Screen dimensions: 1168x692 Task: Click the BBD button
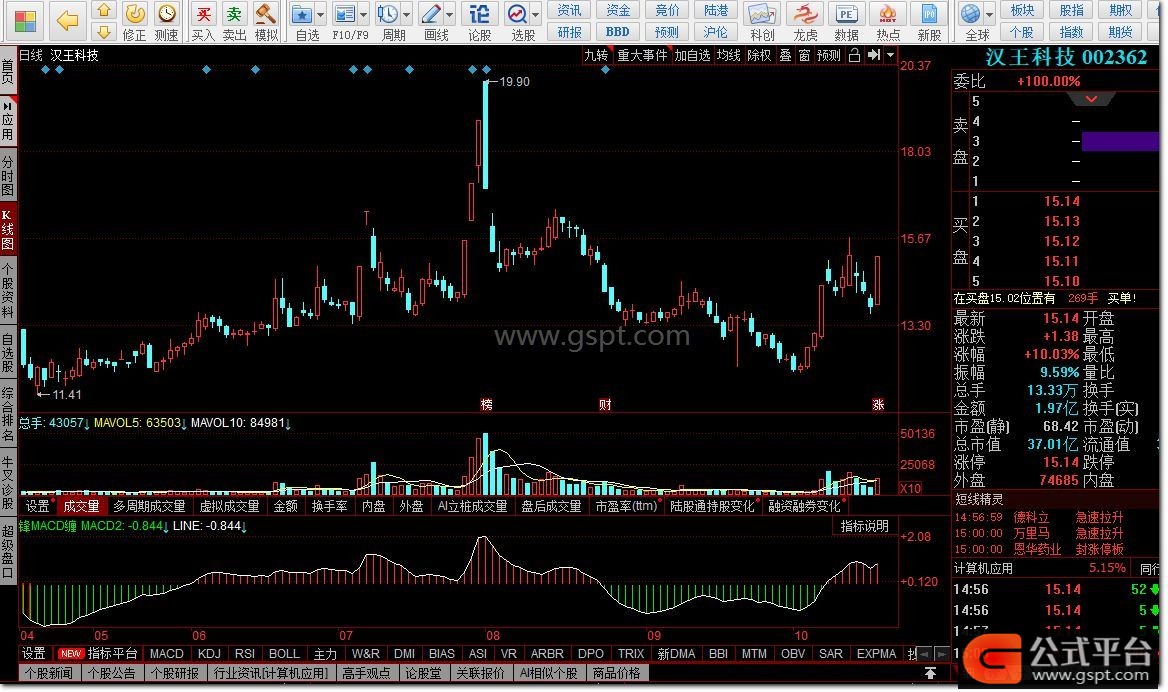coord(618,32)
